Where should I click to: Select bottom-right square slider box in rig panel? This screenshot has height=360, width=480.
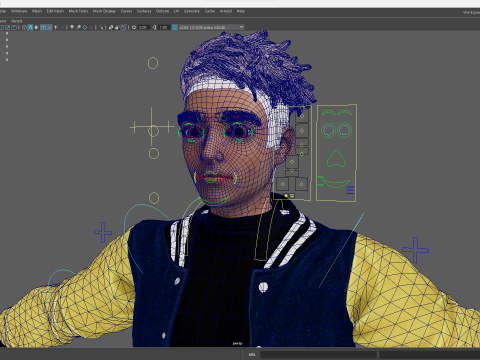click(301, 184)
